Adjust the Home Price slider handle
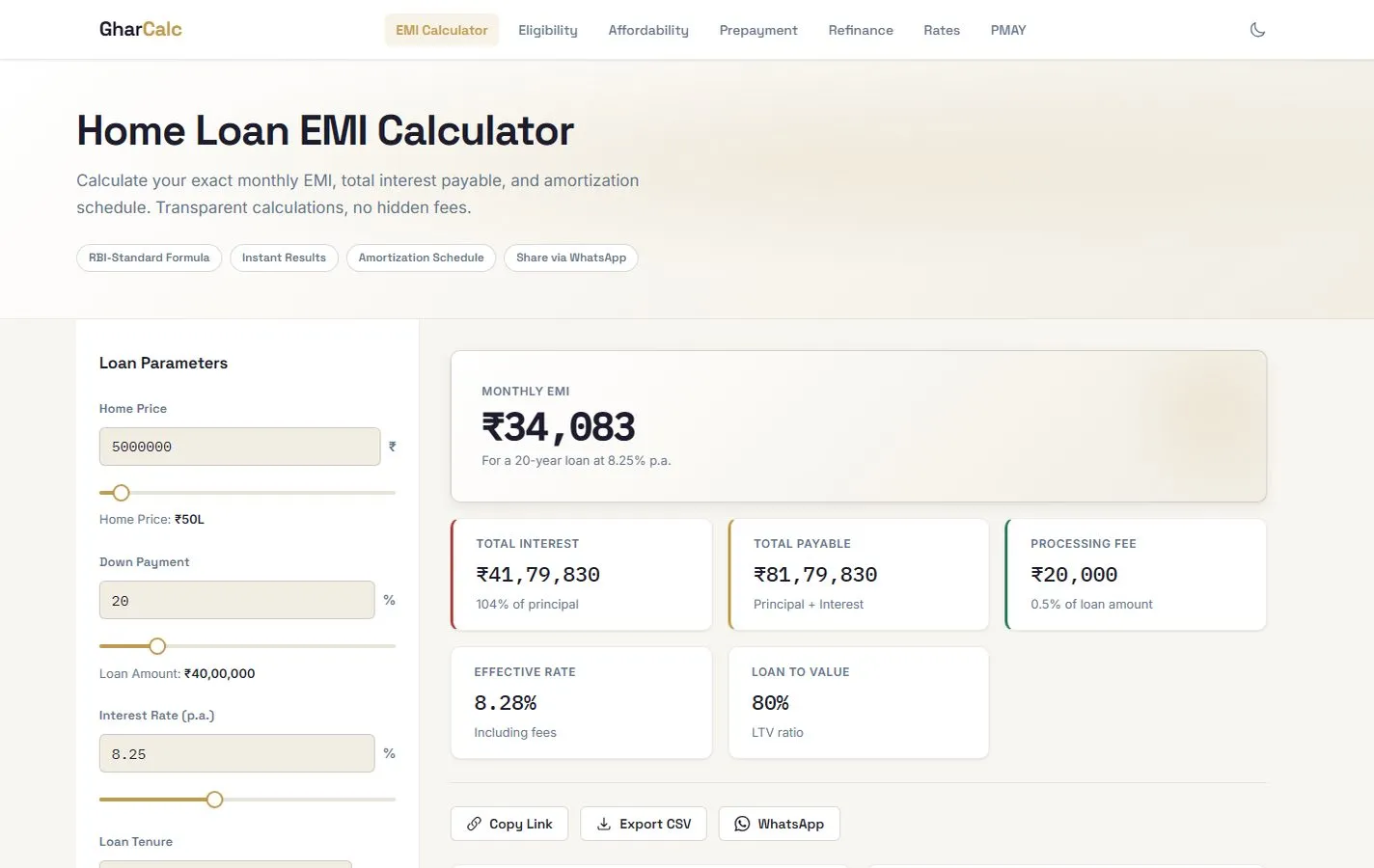This screenshot has width=1374, height=868. pos(121,493)
